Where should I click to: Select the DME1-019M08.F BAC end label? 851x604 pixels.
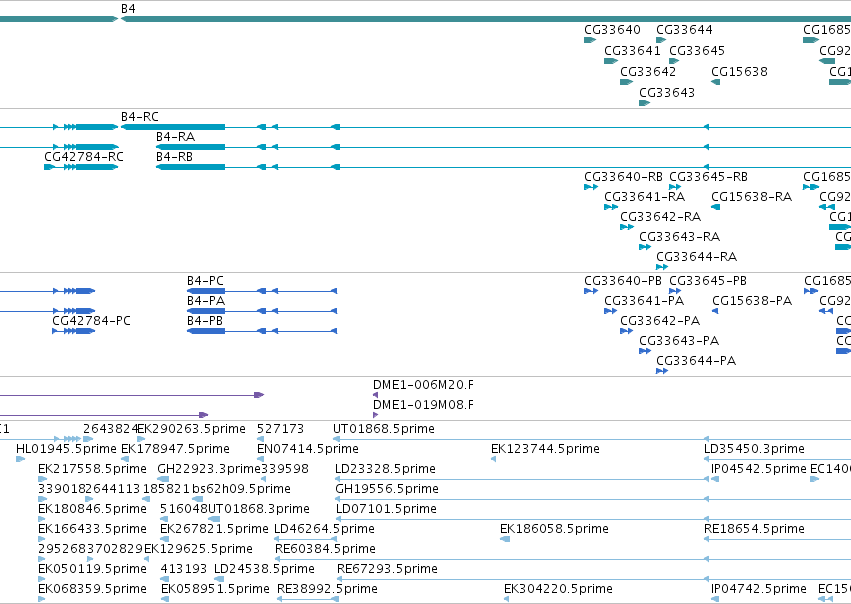point(423,405)
